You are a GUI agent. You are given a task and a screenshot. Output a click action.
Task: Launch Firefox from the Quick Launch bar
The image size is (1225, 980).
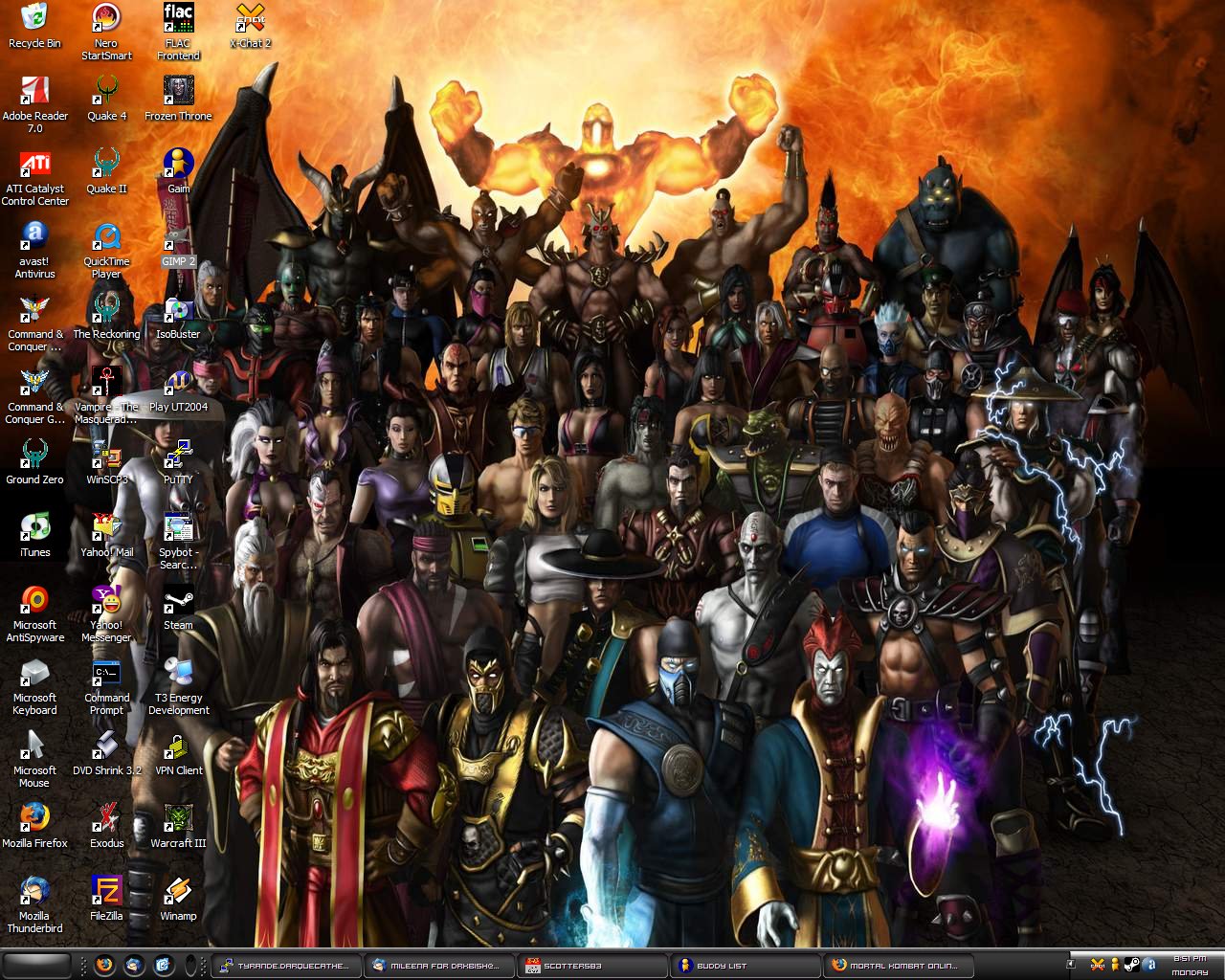pos(104,965)
